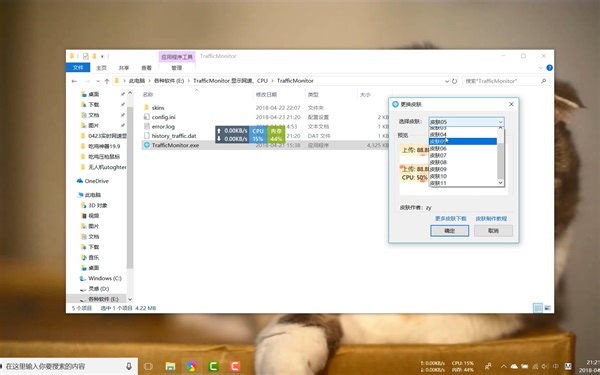Screen dimensions: 600x375
Task: Open Windows (C:) drive in navigation pane
Action: [101, 278]
